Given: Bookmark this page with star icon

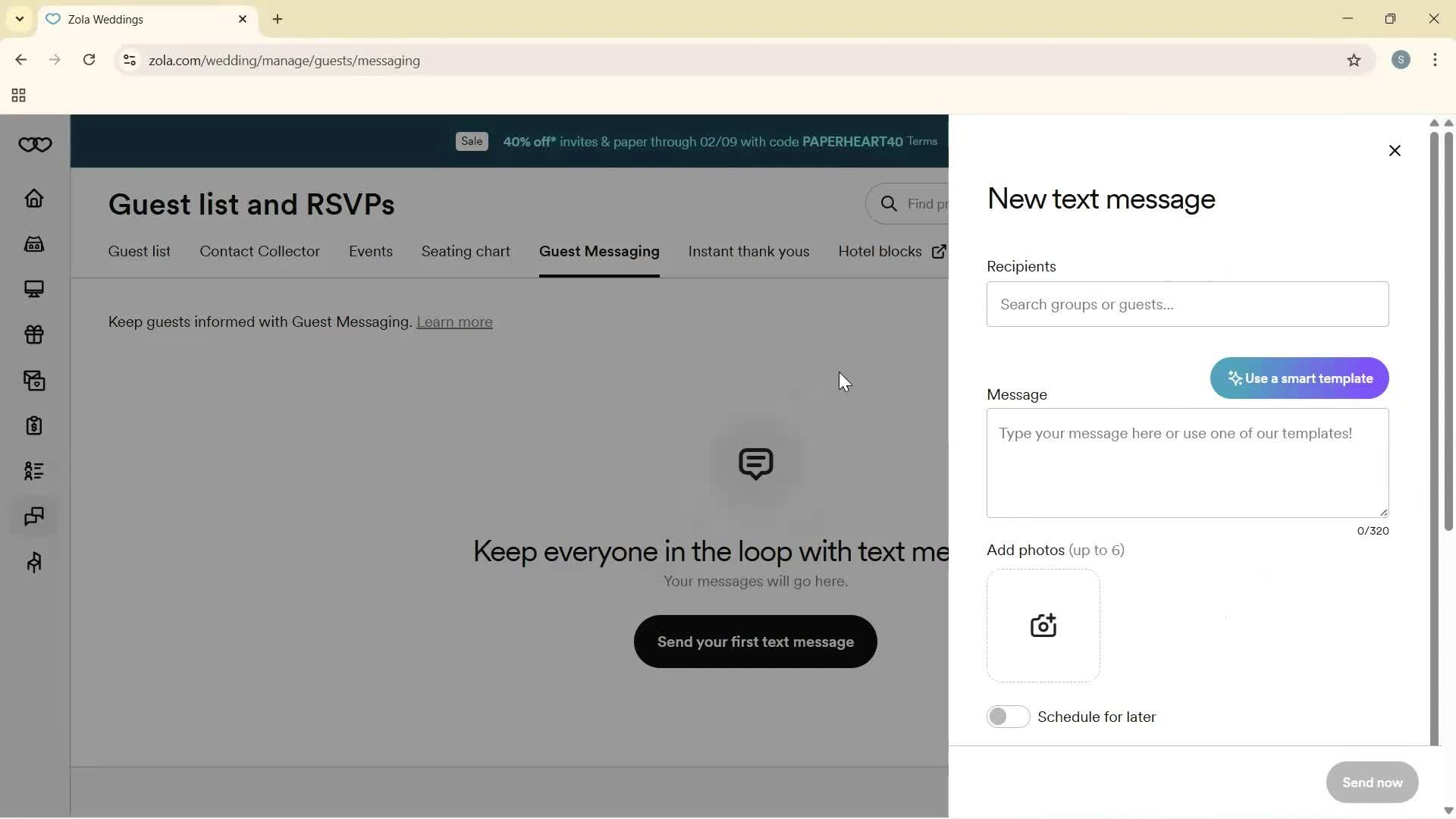Looking at the screenshot, I should (x=1354, y=61).
